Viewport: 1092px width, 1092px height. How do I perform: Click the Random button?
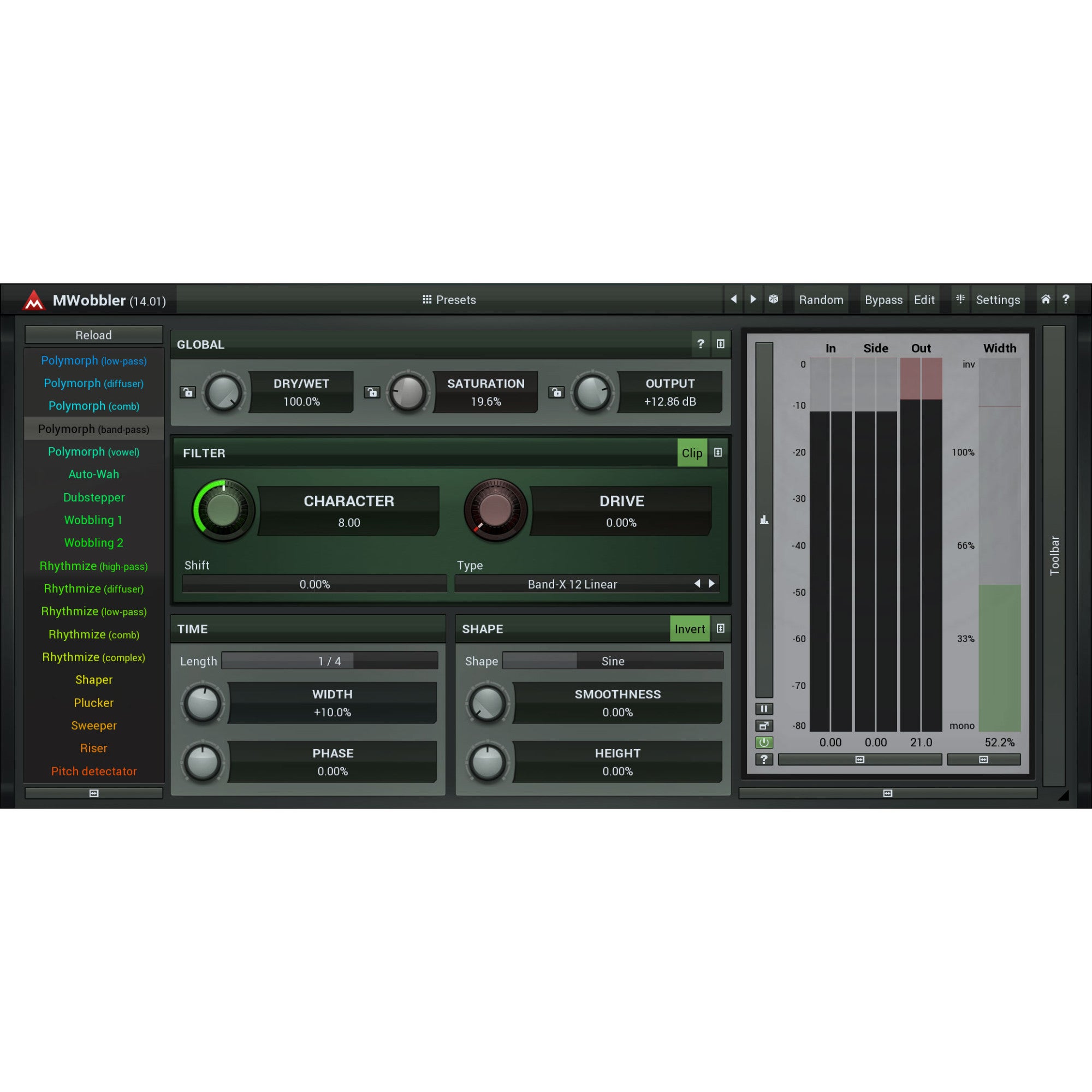coord(821,300)
